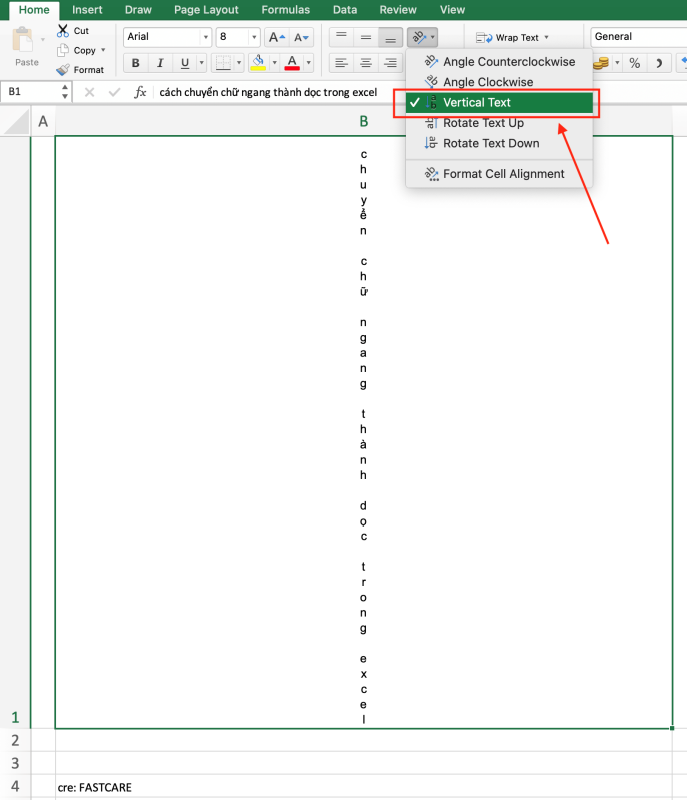This screenshot has height=800, width=687.
Task: Select Rotate Text Up menu item
Action: click(x=499, y=123)
